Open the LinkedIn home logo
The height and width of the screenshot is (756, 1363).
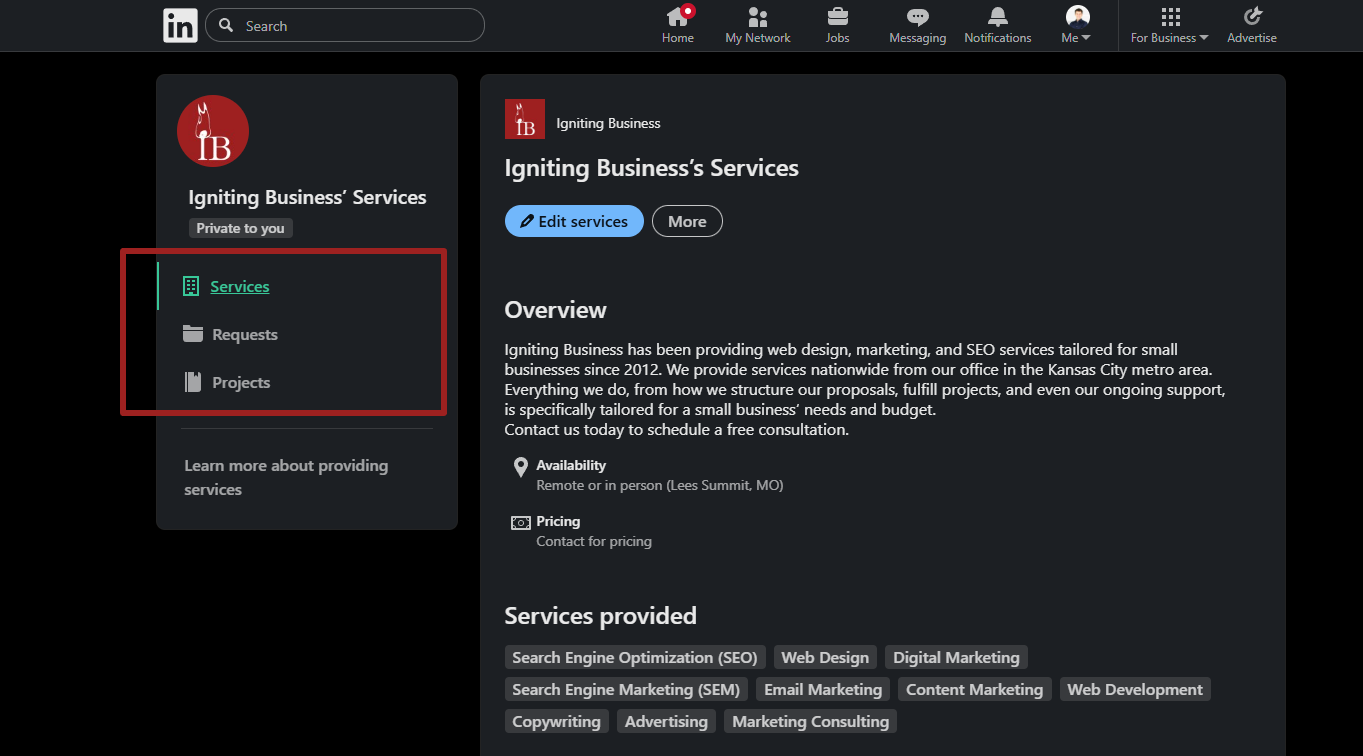pyautogui.click(x=181, y=25)
